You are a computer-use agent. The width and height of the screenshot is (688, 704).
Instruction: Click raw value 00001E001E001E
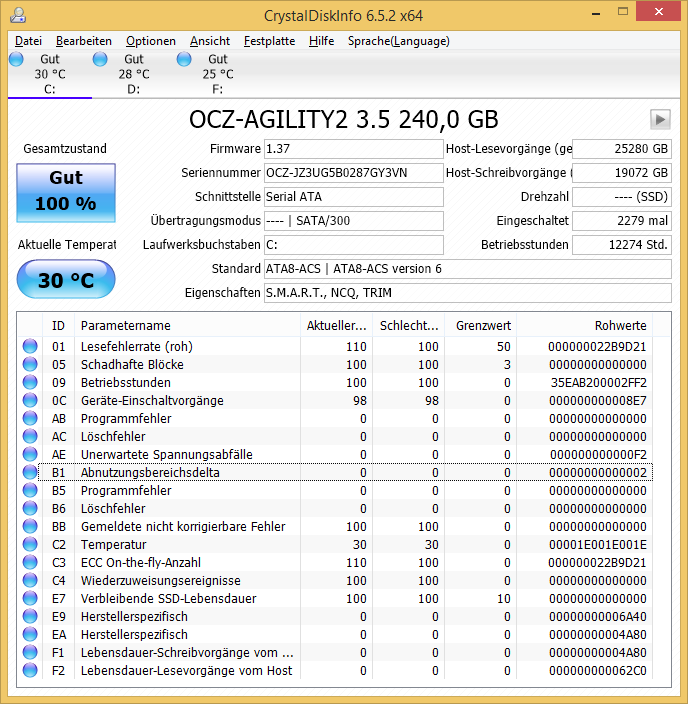pyautogui.click(x=598, y=545)
